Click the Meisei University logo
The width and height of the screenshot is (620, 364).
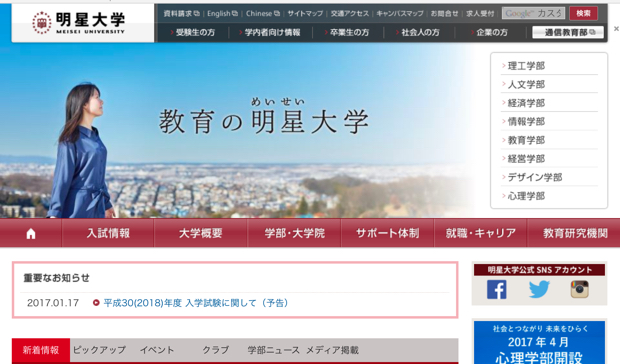pyautogui.click(x=79, y=23)
